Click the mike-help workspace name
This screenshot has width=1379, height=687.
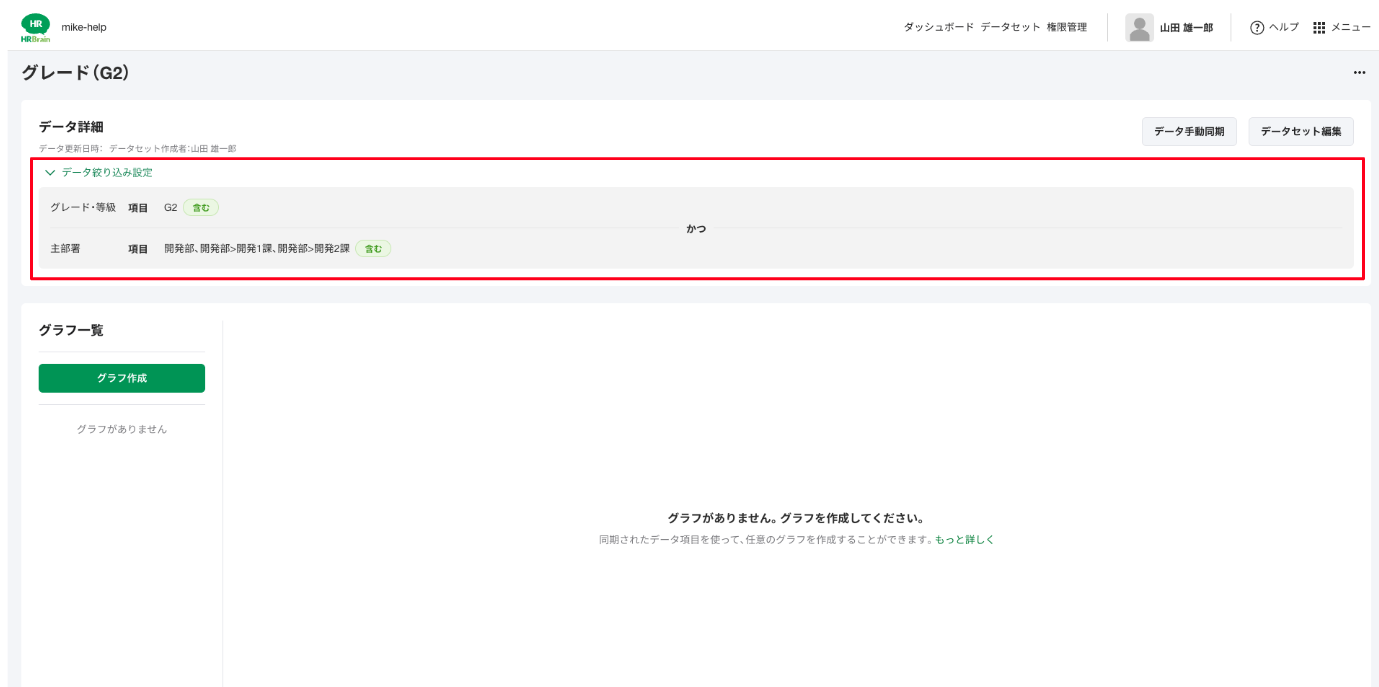(x=84, y=28)
